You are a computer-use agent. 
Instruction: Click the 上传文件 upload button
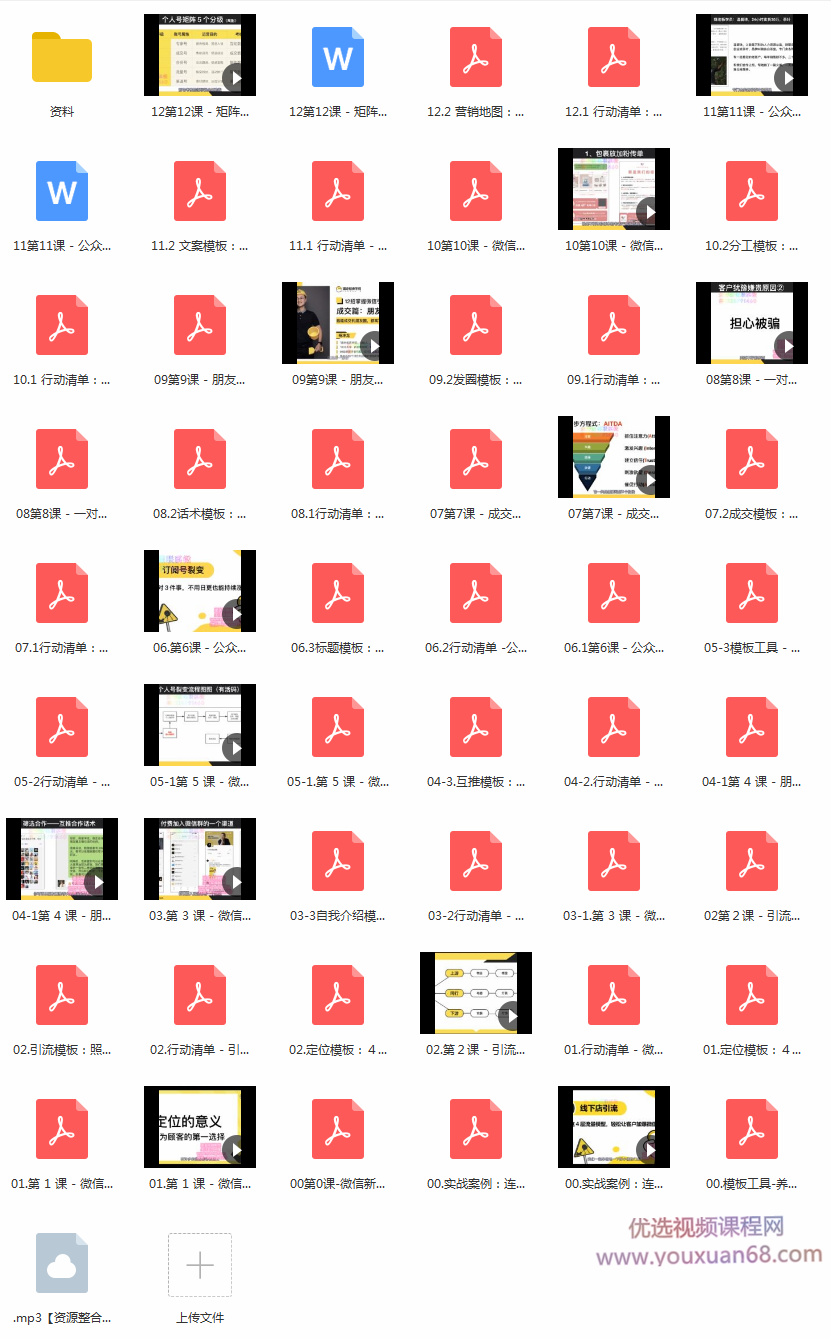click(x=200, y=1265)
